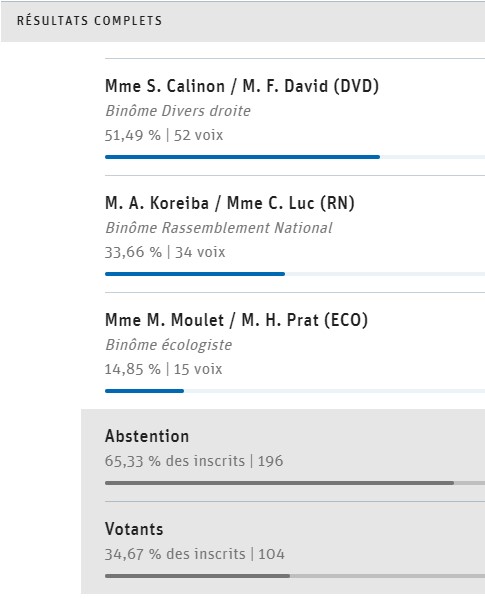Click the gray Votants progress bar

coord(197,576)
